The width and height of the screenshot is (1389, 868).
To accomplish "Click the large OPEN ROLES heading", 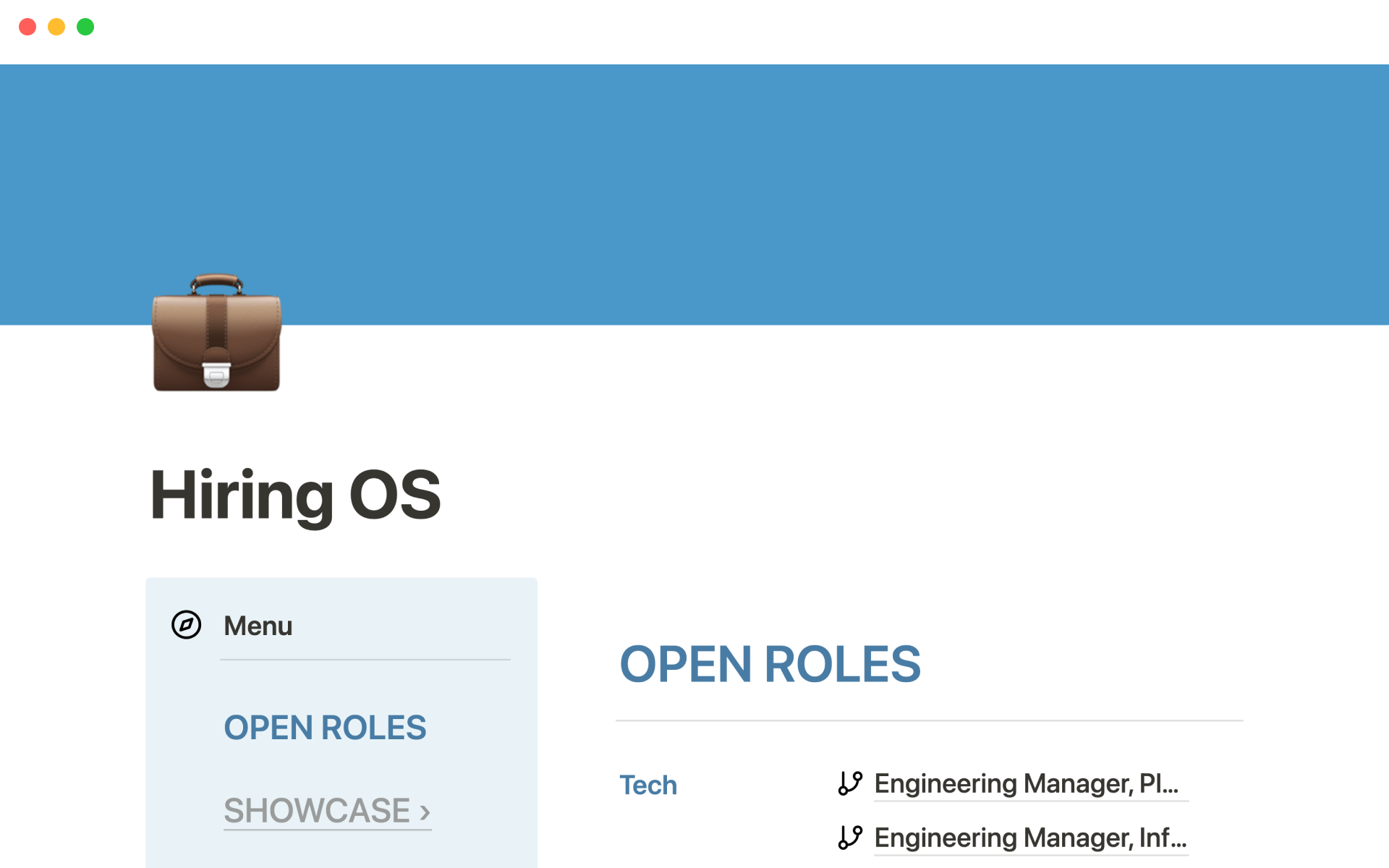I will click(770, 664).
